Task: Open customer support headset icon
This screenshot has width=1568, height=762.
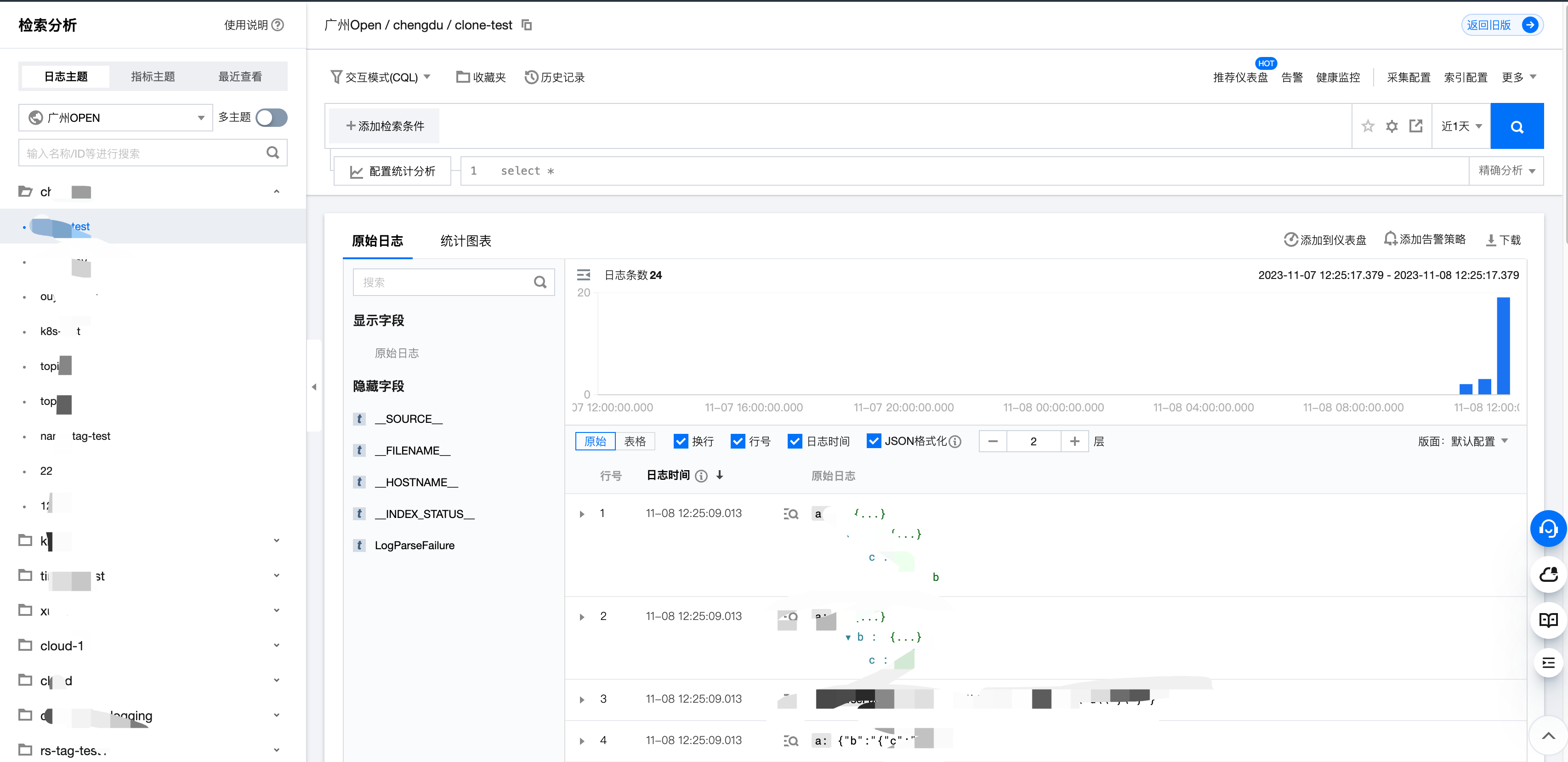Action: (1548, 528)
